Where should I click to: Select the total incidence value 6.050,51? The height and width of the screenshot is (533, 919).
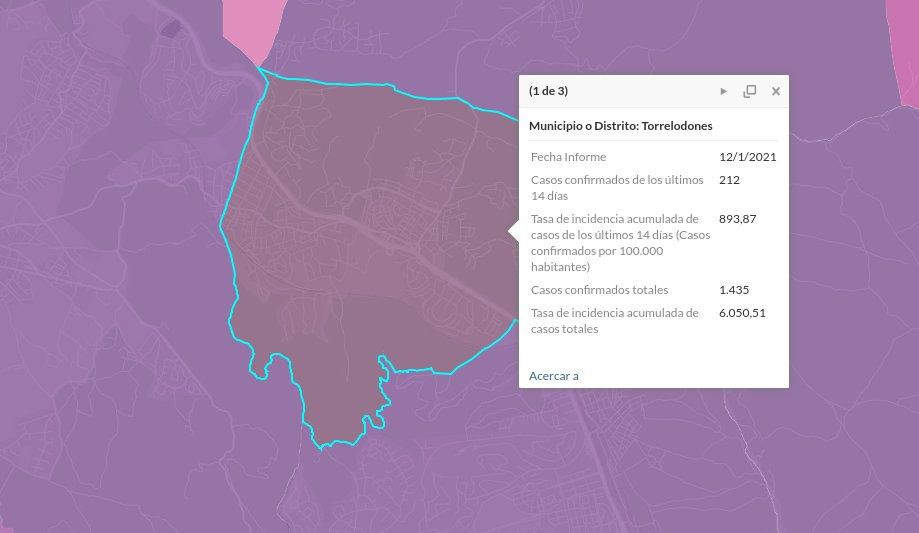click(x=742, y=313)
